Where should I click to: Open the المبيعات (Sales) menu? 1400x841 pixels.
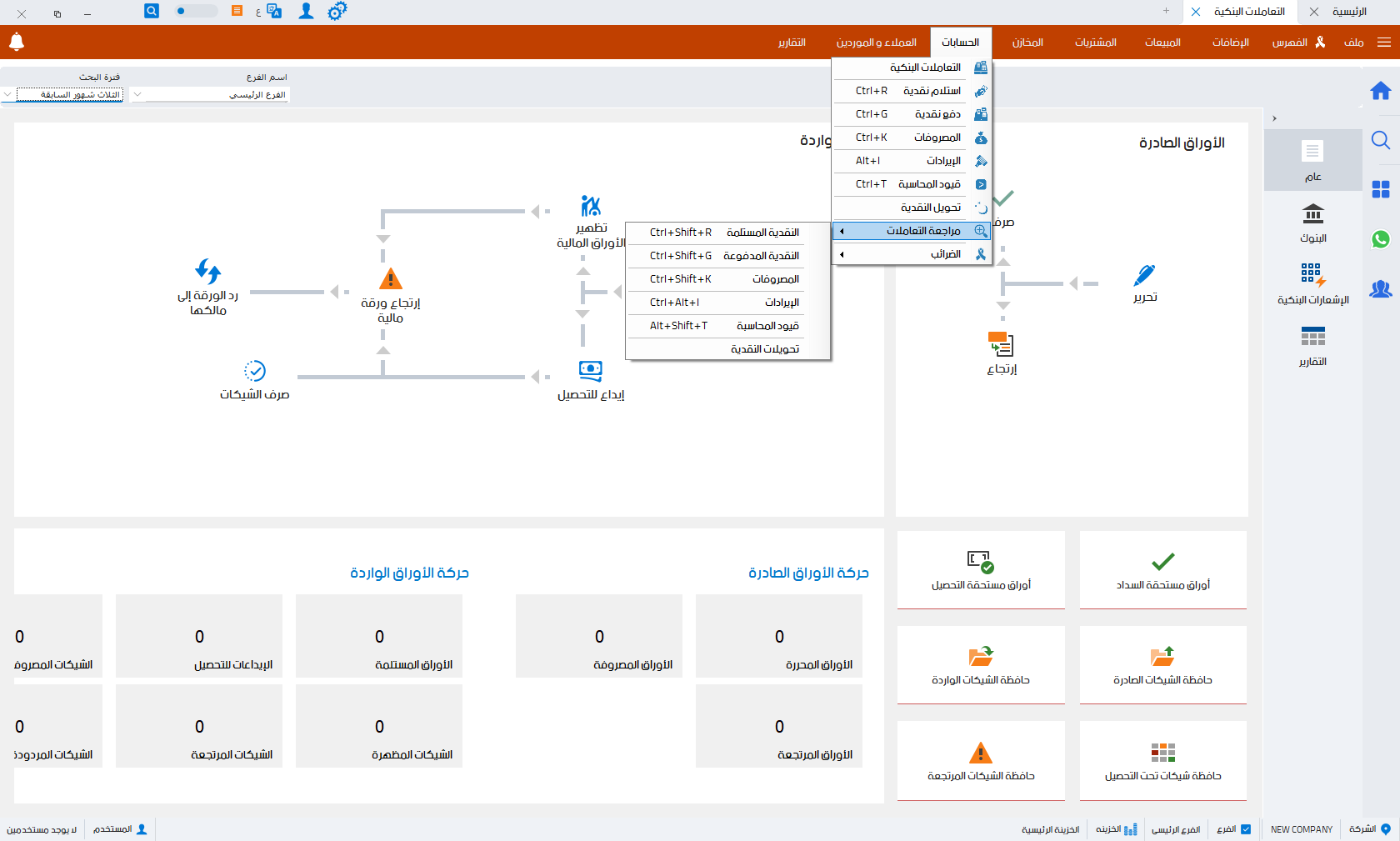(x=1162, y=43)
